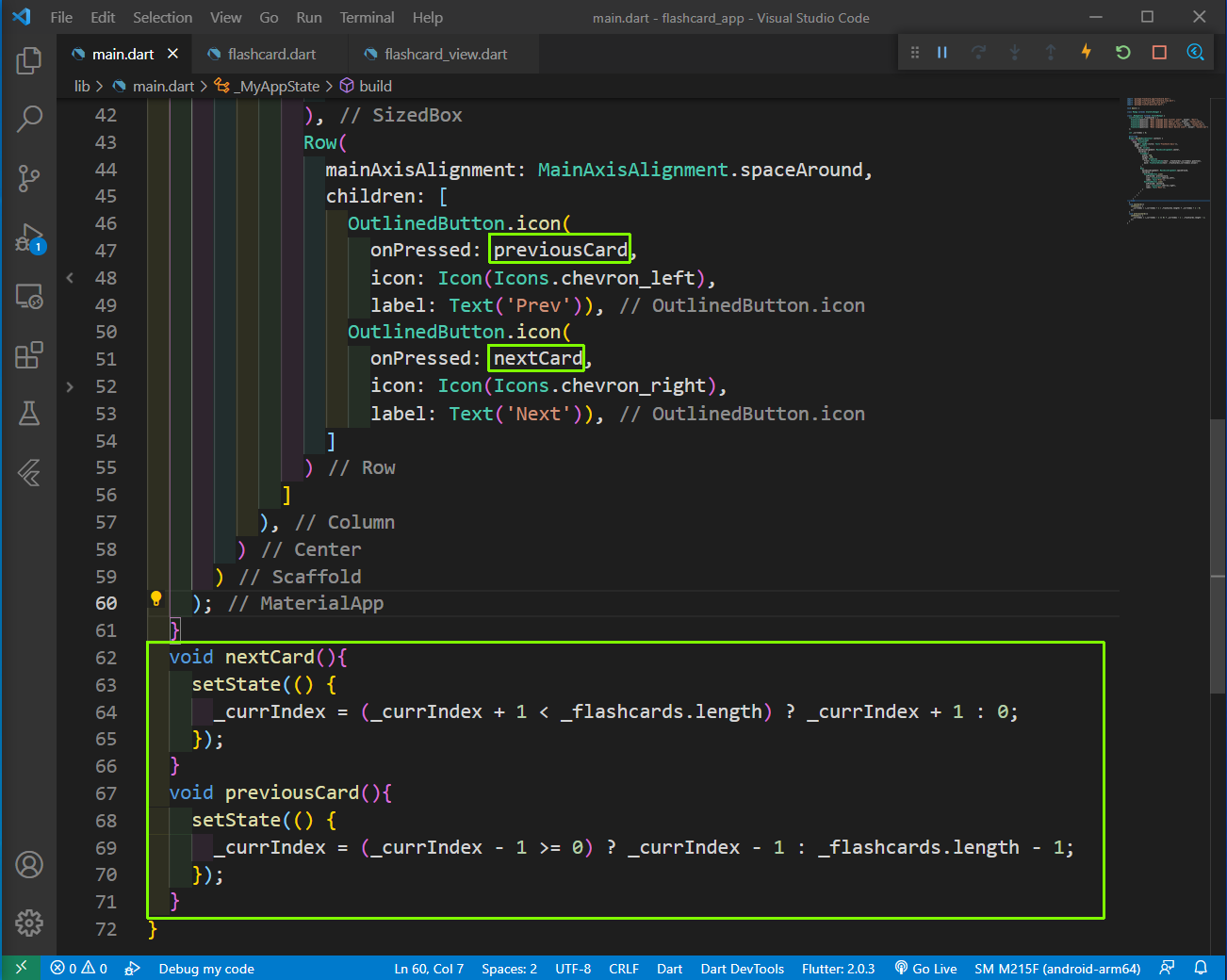The height and width of the screenshot is (980, 1227).
Task: Change line endings via CRLF entry
Action: tap(624, 969)
